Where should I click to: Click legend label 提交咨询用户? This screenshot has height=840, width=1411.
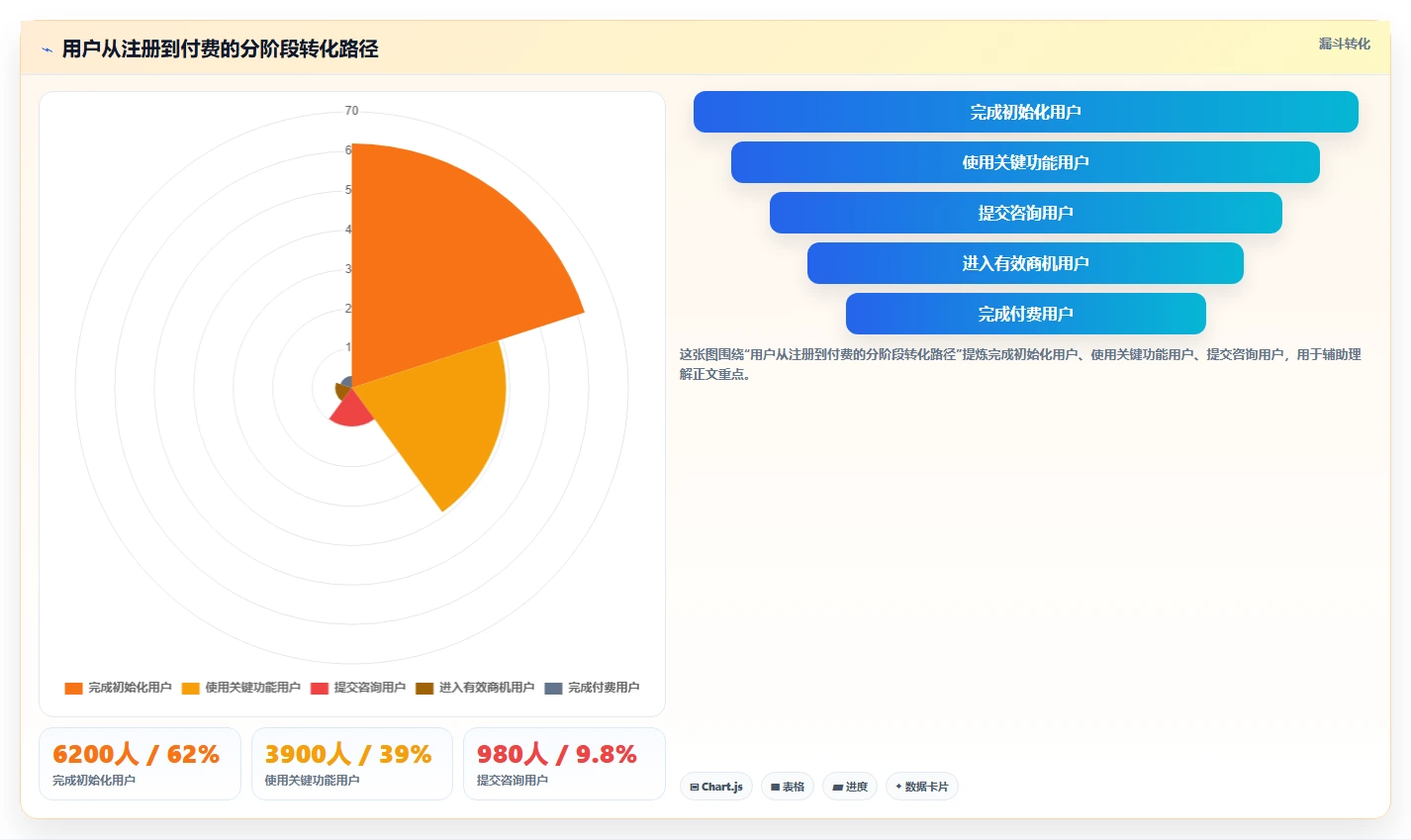369,688
